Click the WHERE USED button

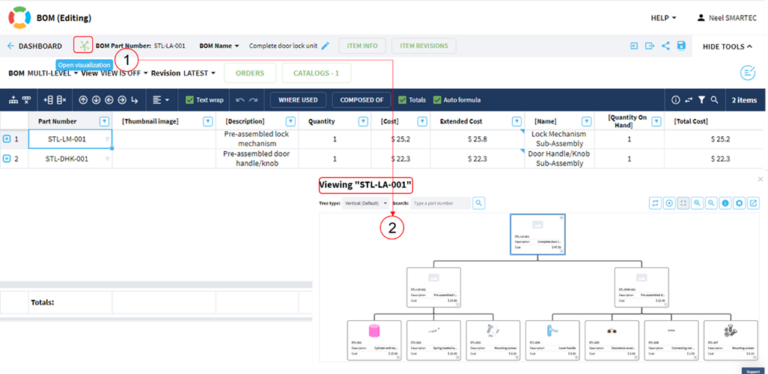[x=298, y=100]
